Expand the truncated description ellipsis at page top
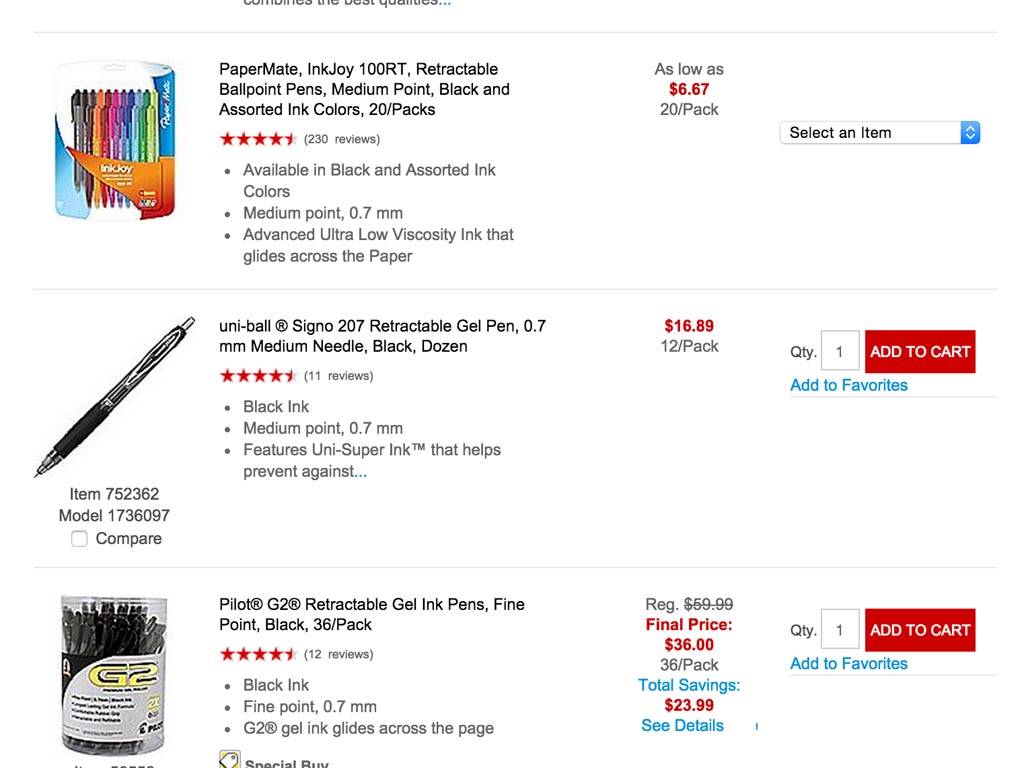Screen dimensions: 1024x768 click(445, 3)
